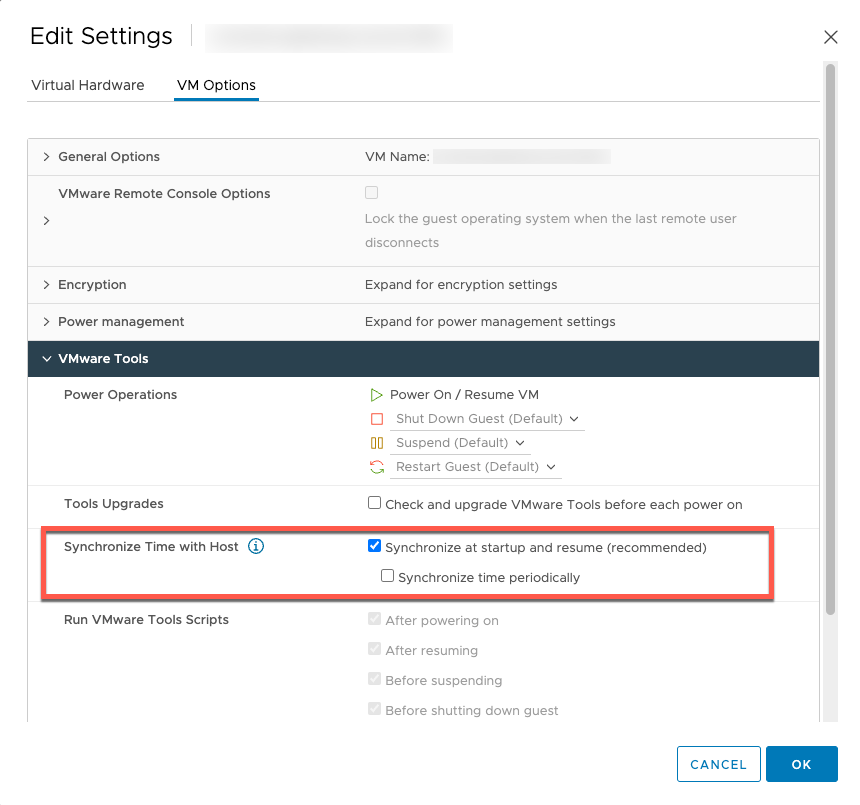Image resolution: width=860 pixels, height=805 pixels.
Task: Open the Synchronize Time with Host info tooltip icon
Action: (256, 546)
